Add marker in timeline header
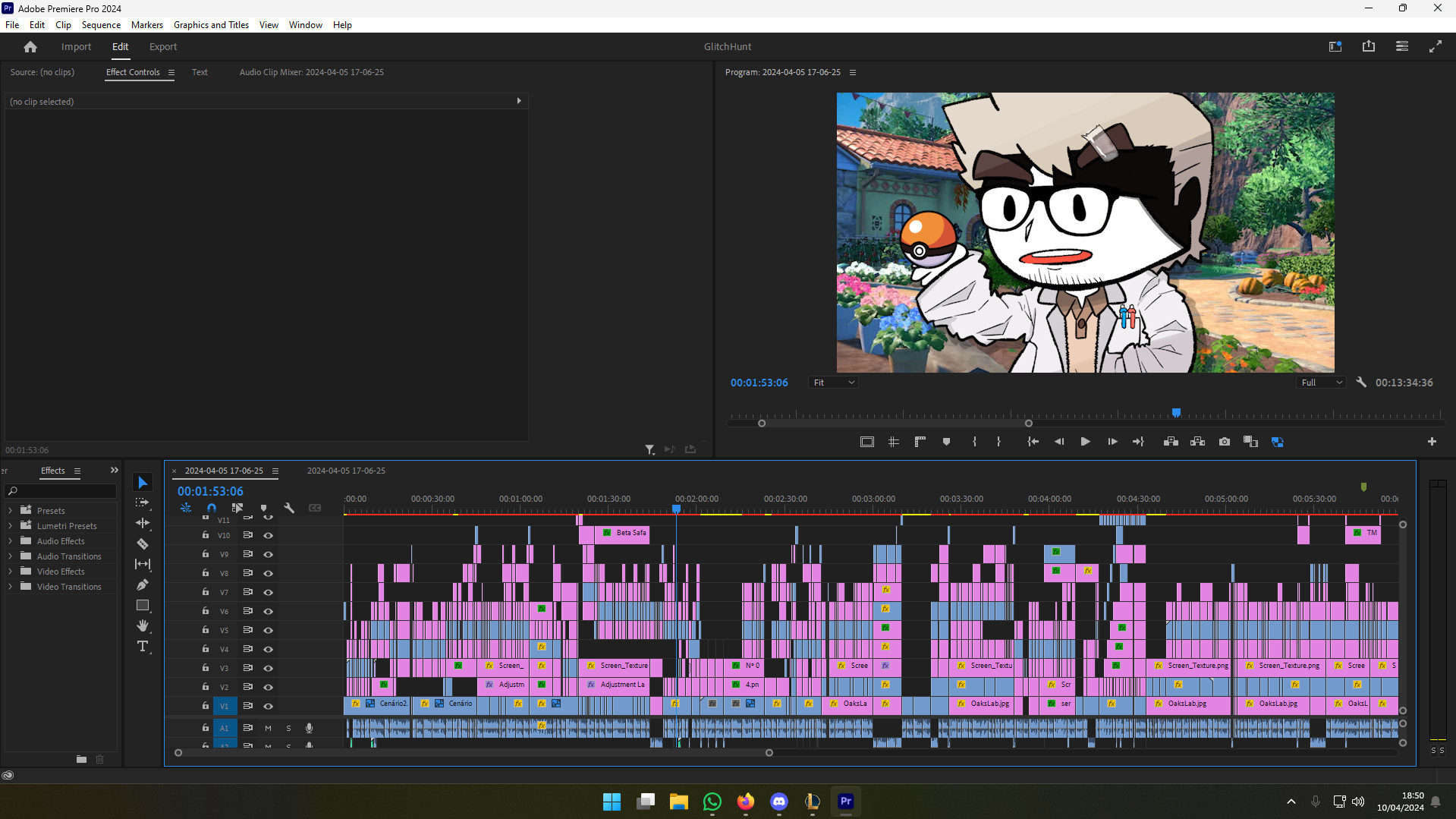The width and height of the screenshot is (1456, 819). [263, 508]
